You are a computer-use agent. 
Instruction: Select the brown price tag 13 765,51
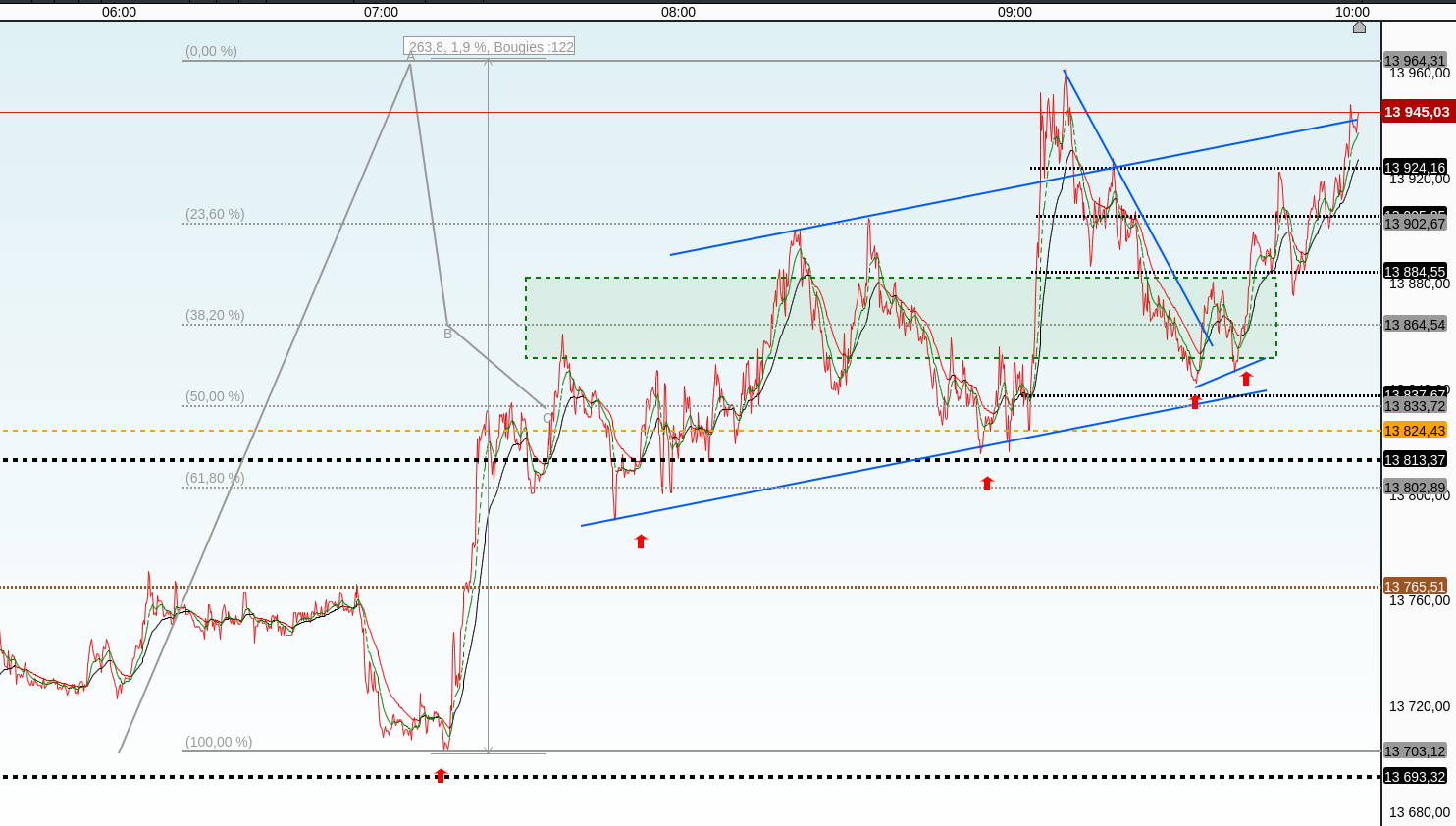1415,587
